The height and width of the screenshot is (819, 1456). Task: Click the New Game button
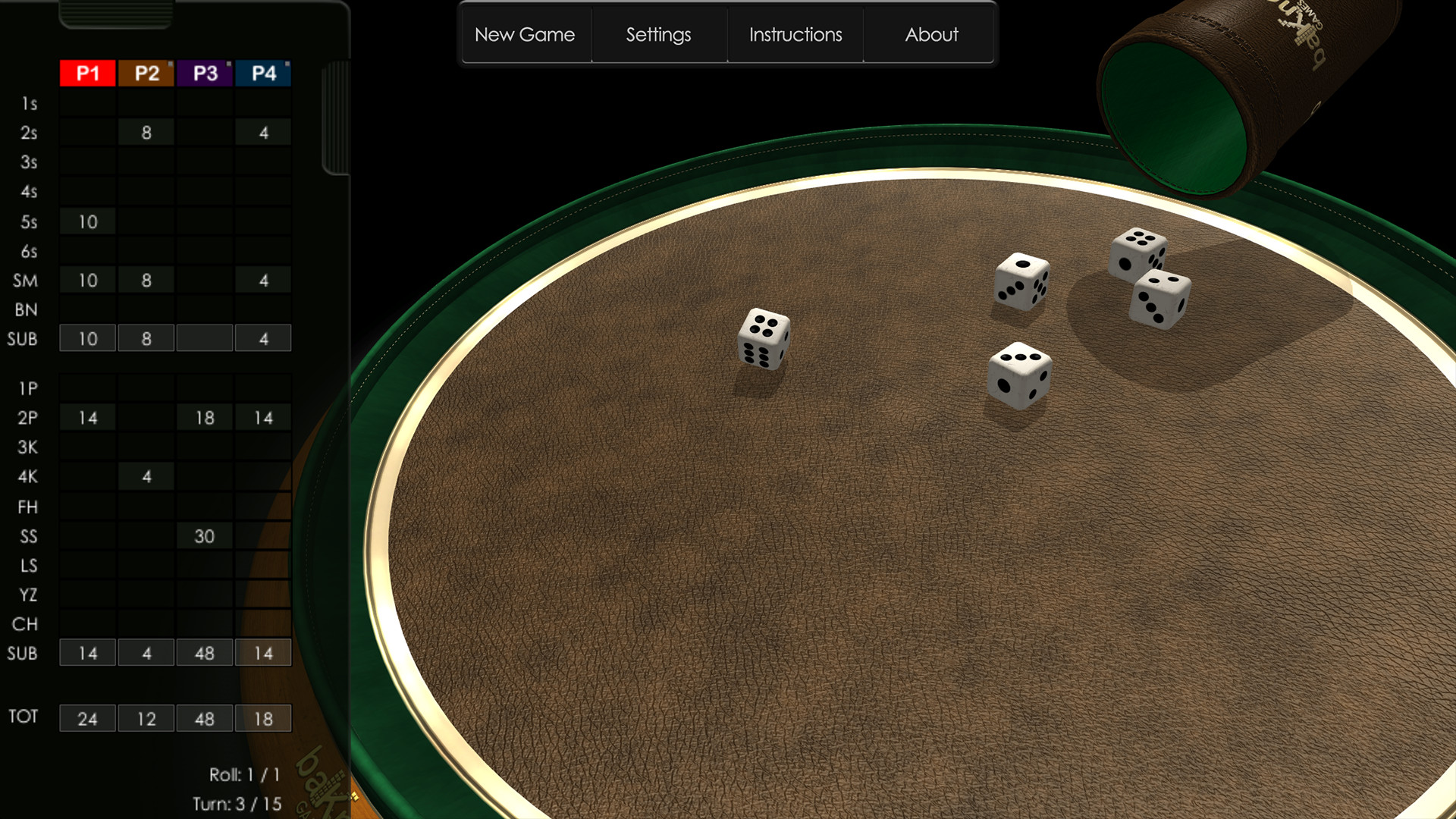pyautogui.click(x=524, y=34)
